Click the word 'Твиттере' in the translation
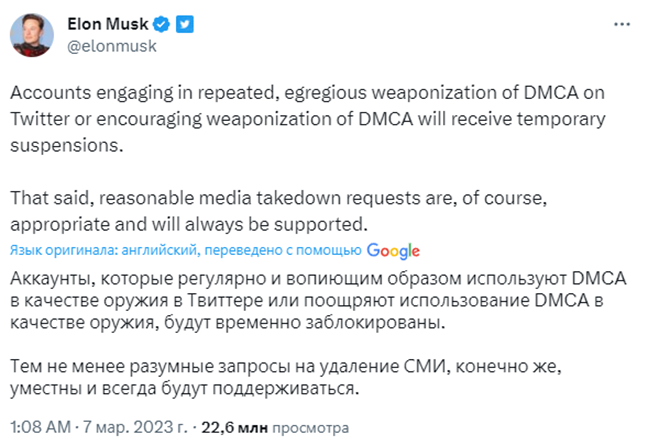Viewport: 648px width, 447px height. 224,300
